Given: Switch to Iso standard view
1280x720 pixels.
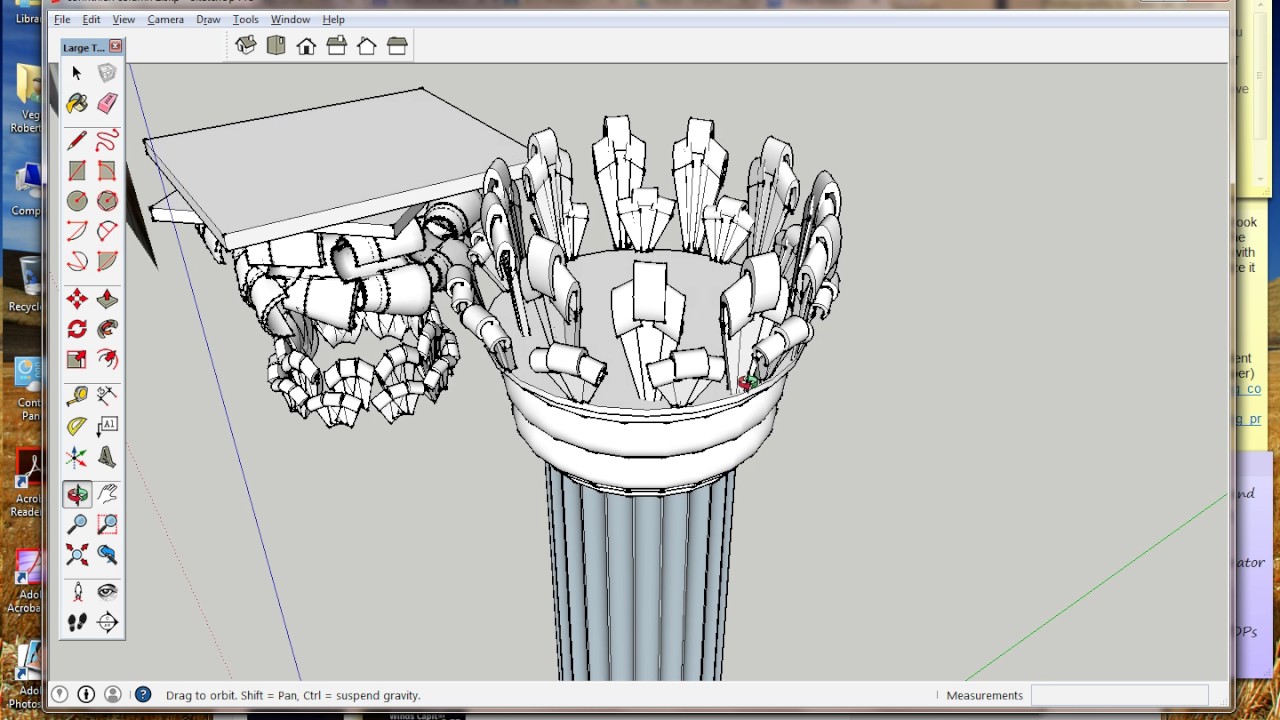Looking at the screenshot, I should (246, 46).
